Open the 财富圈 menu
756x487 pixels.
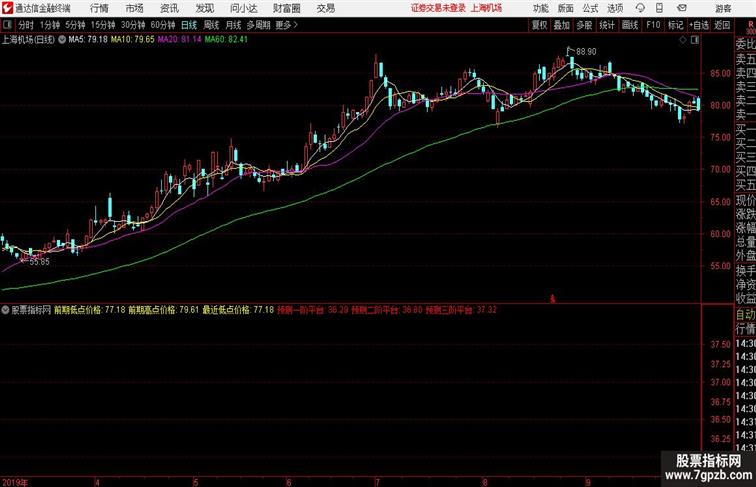tap(286, 8)
